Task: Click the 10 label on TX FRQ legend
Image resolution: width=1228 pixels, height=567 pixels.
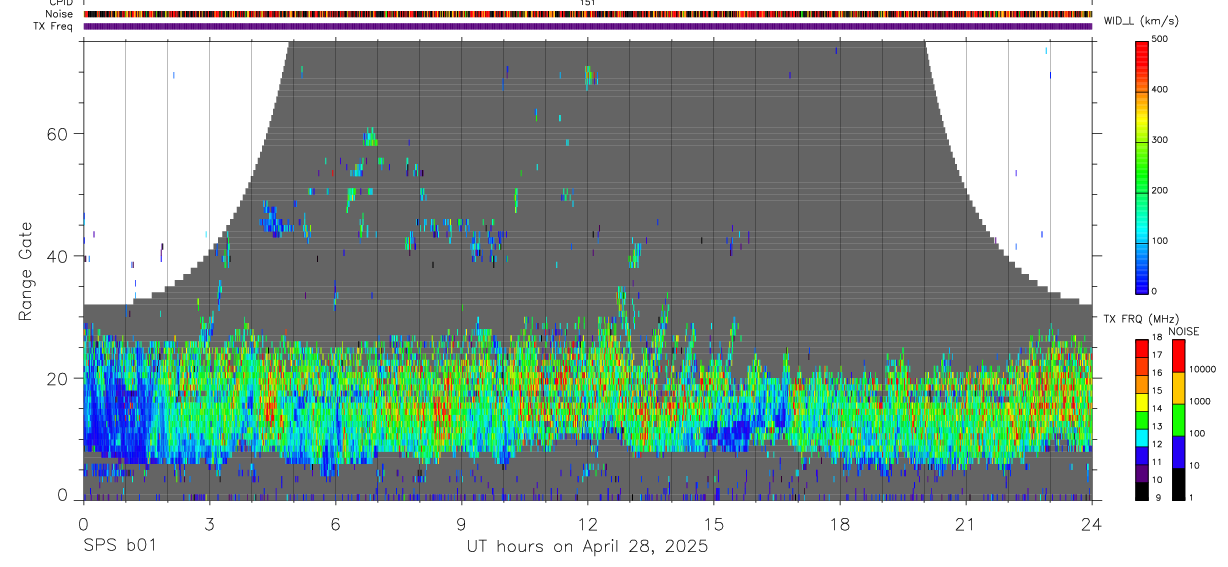Action: 1157,480
